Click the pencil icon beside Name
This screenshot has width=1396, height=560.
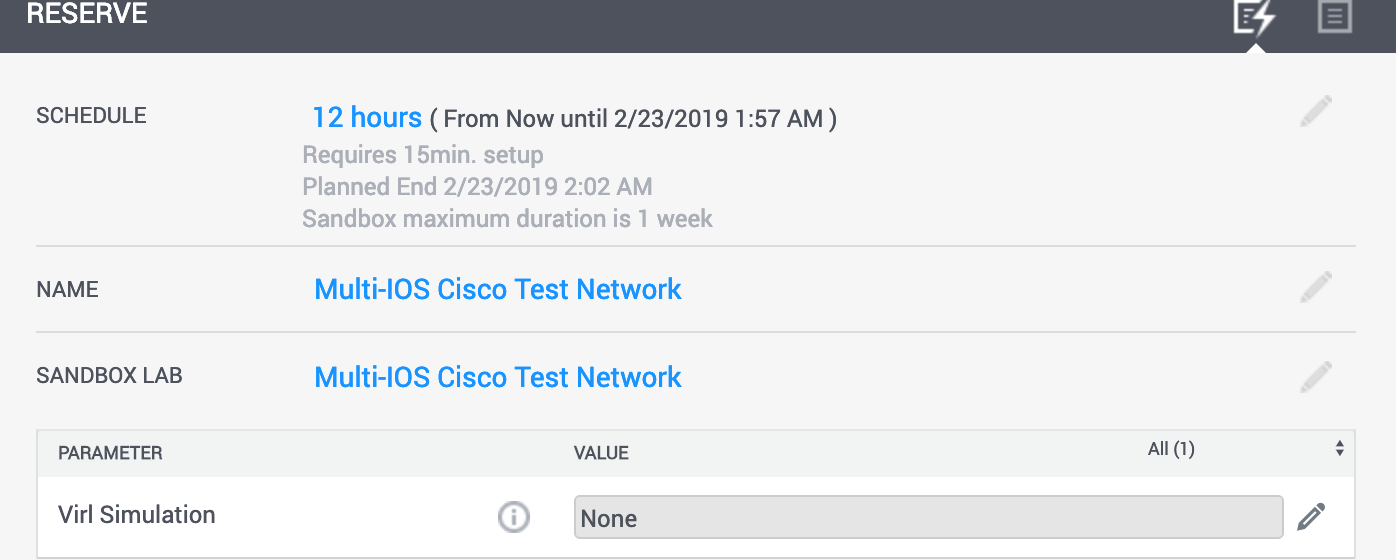1316,287
